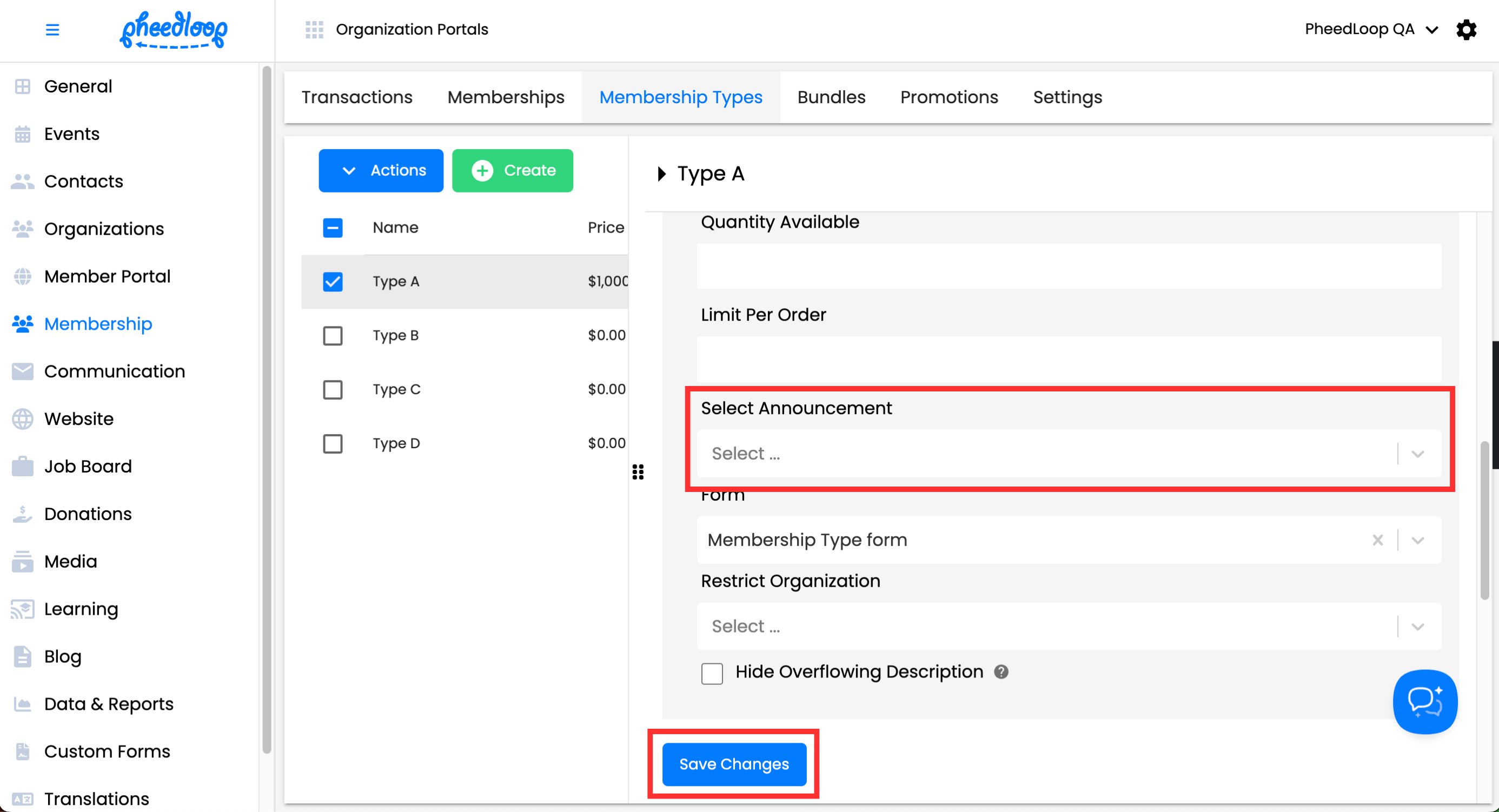Open Job Board from sidebar
Viewport: 1499px width, 812px height.
tap(88, 466)
